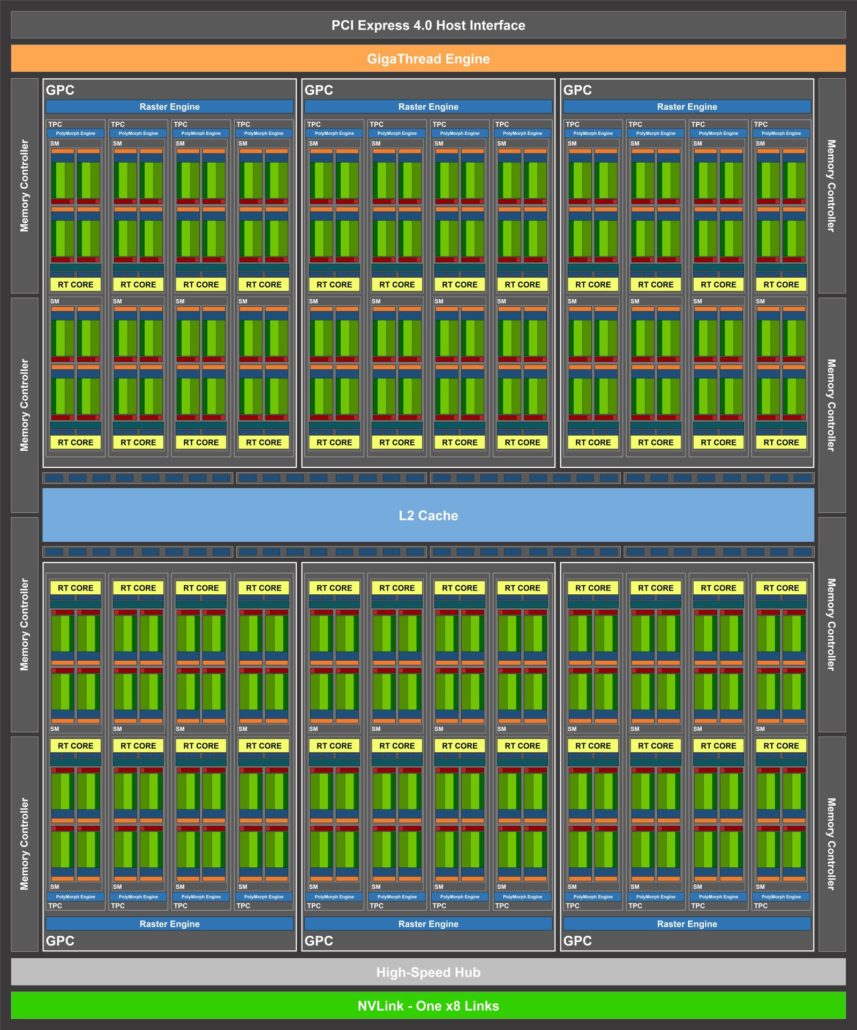Screen dimensions: 857x1030
Task: Click the L2 Cache block
Action: 428,515
